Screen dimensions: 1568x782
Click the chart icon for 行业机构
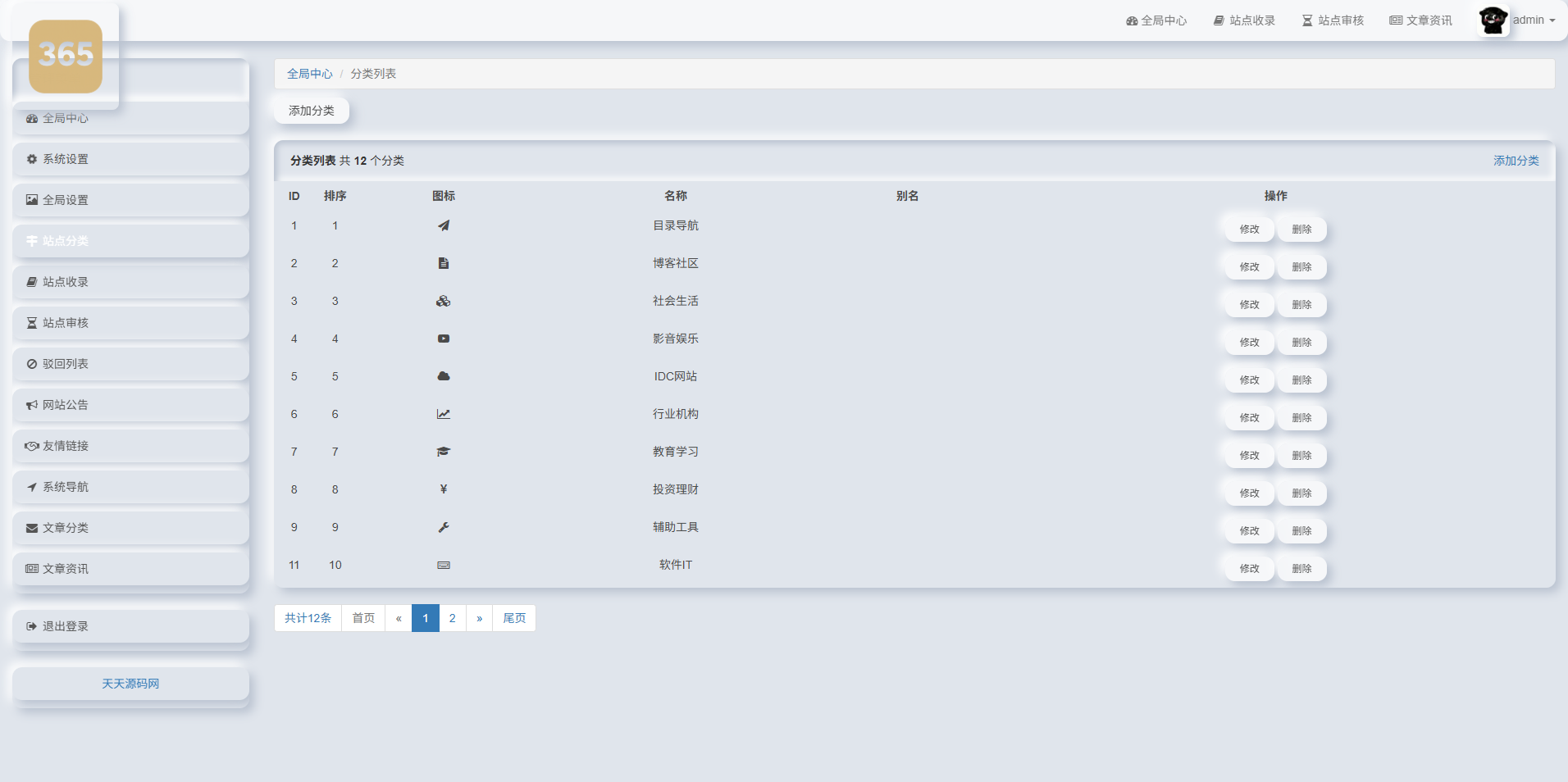click(x=443, y=413)
